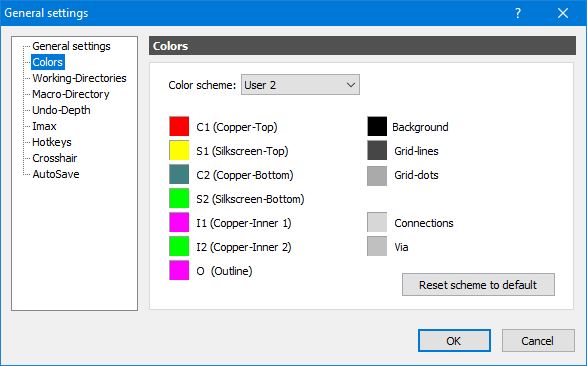Viewport: 587px width, 366px height.
Task: Click the Grid-lines label text
Action: pyautogui.click(x=416, y=151)
